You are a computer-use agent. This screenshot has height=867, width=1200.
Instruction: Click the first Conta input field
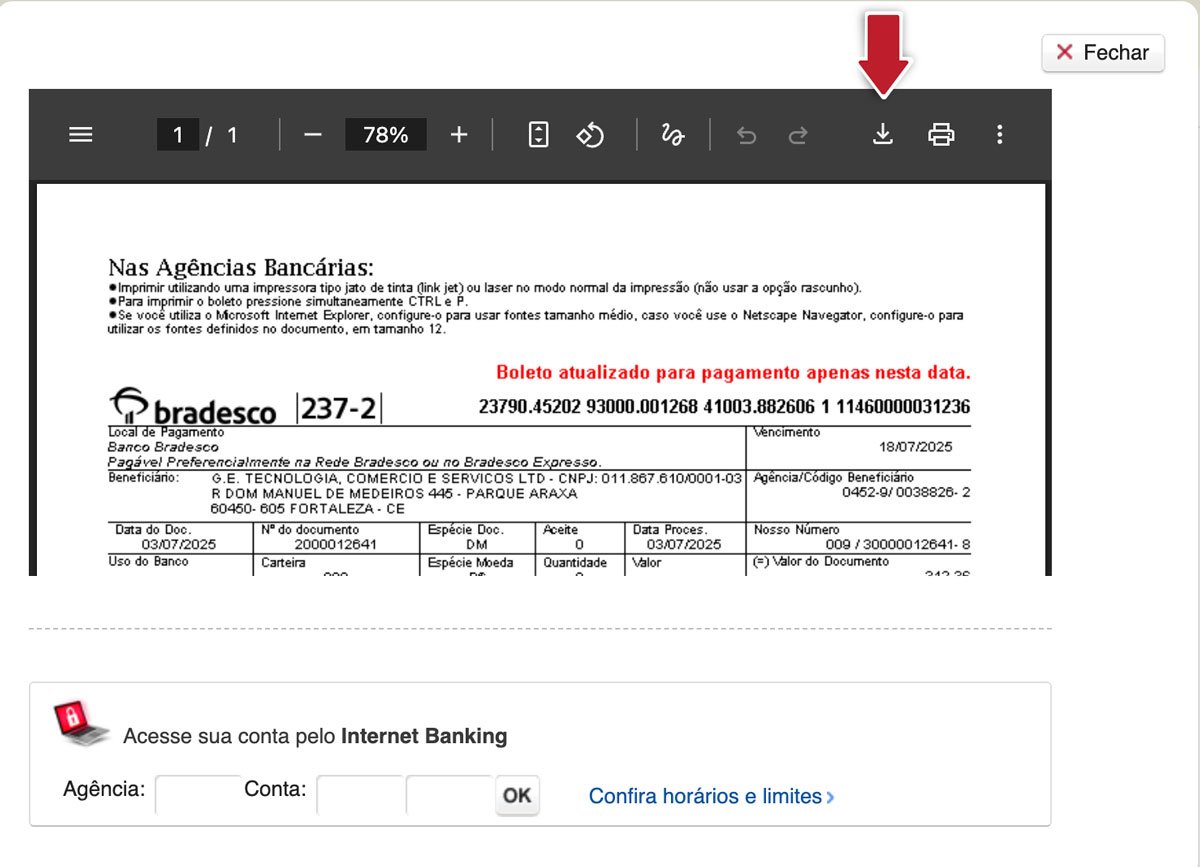360,796
